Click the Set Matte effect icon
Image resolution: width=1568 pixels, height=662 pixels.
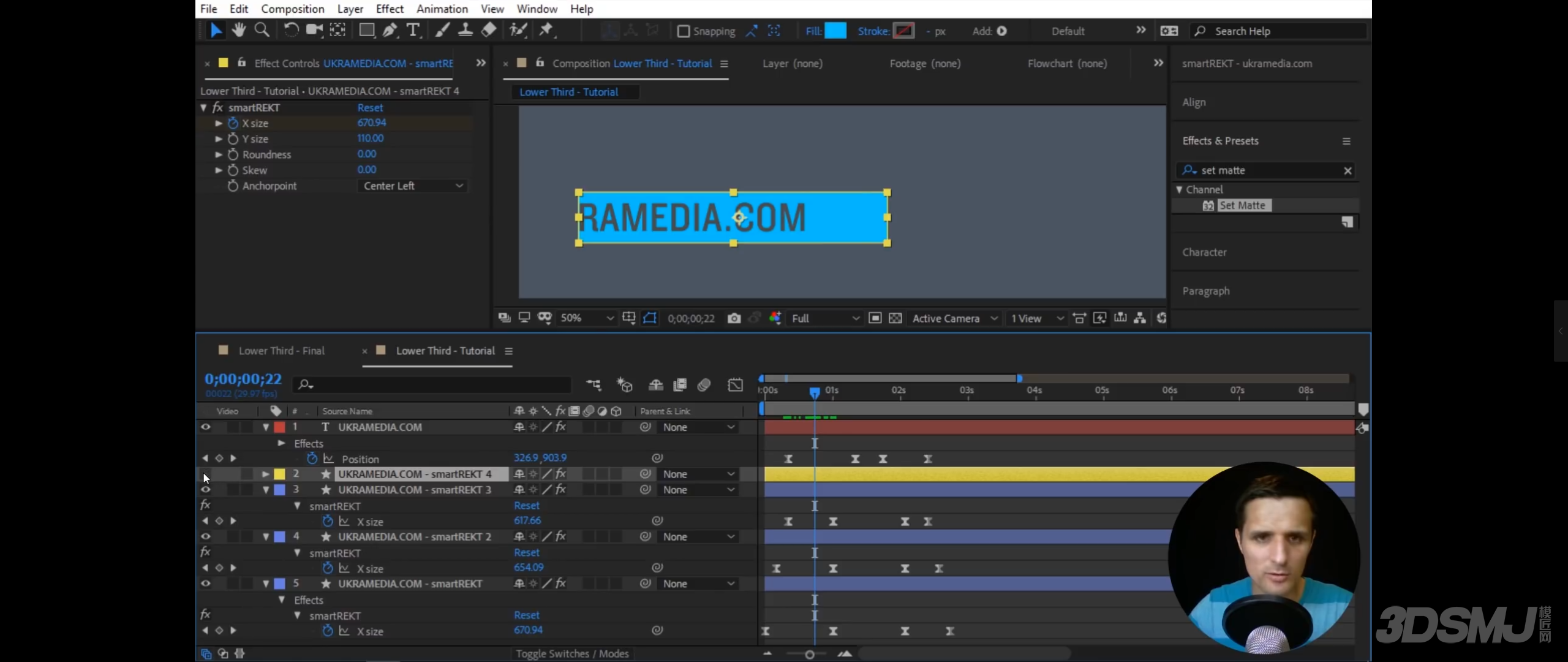pos(1208,206)
